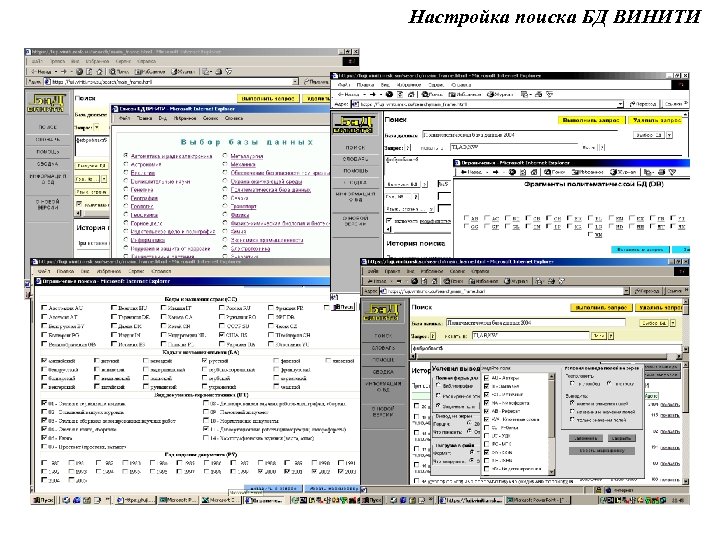
Task: Open Favorites icon in output settings window toolbar
Action: [x=484, y=281]
